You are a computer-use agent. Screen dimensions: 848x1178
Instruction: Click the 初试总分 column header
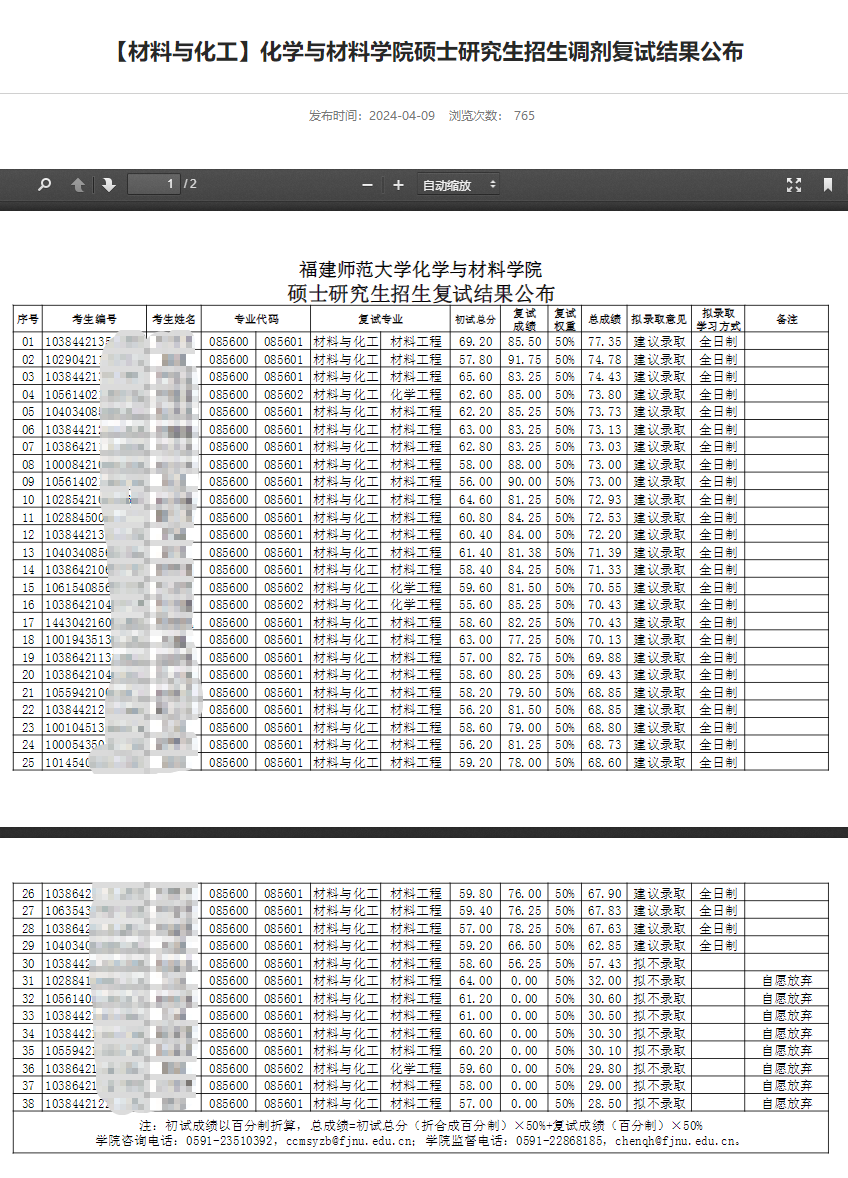(x=475, y=319)
